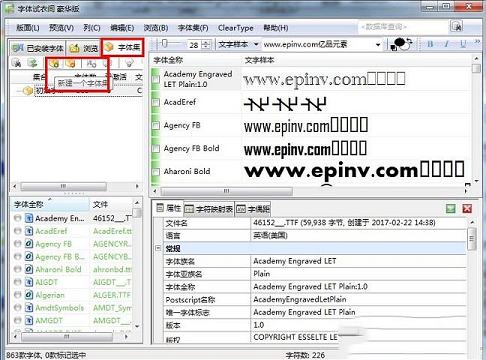The image size is (486, 360).
Task: Click font file icon beside AmdtSymbols
Action: (29, 308)
